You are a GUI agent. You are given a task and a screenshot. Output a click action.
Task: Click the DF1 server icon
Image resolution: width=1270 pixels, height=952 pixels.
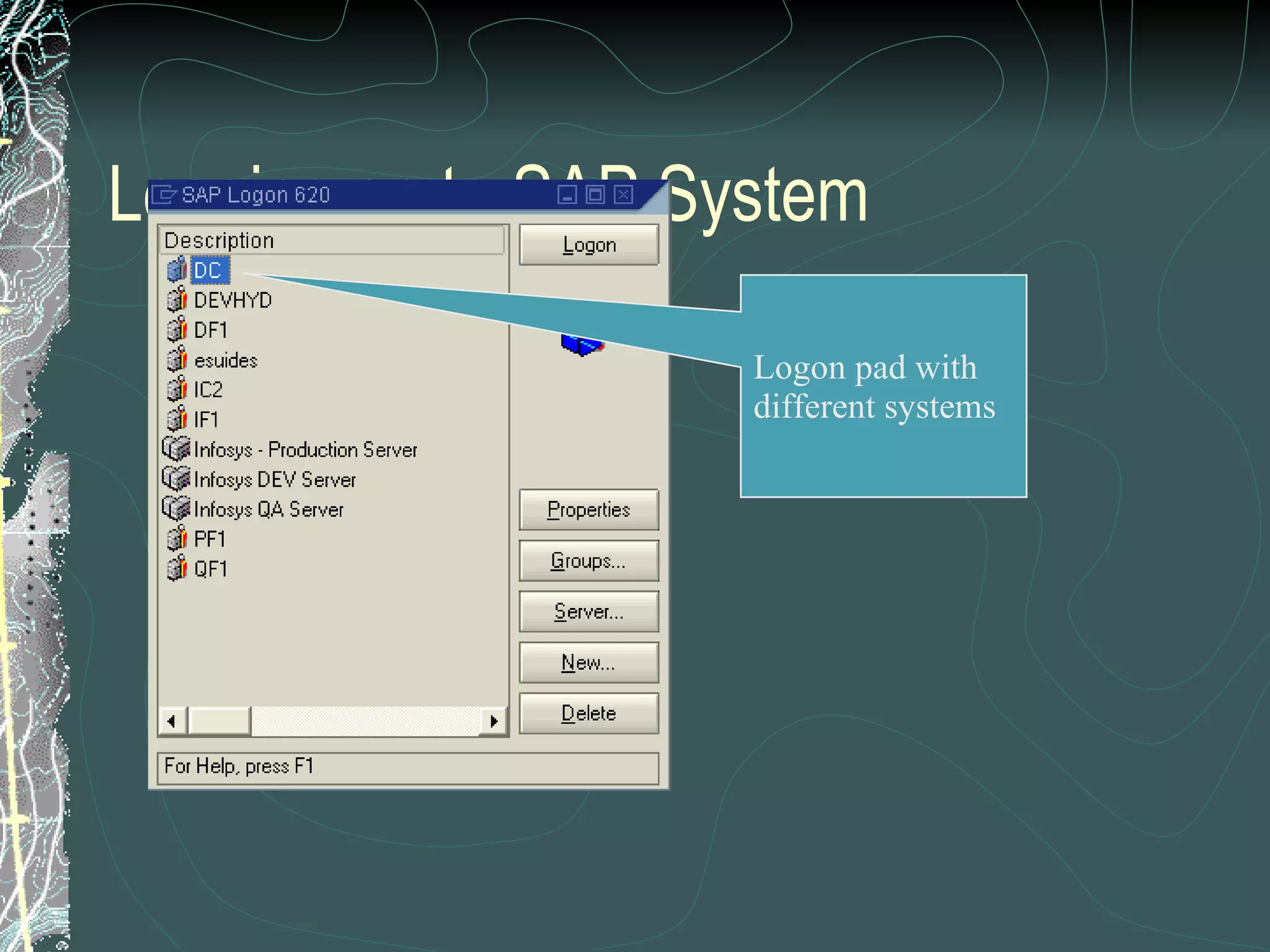177,329
